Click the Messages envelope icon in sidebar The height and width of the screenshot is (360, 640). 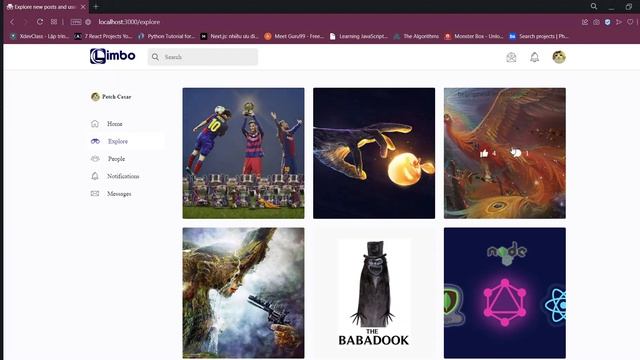click(x=95, y=194)
